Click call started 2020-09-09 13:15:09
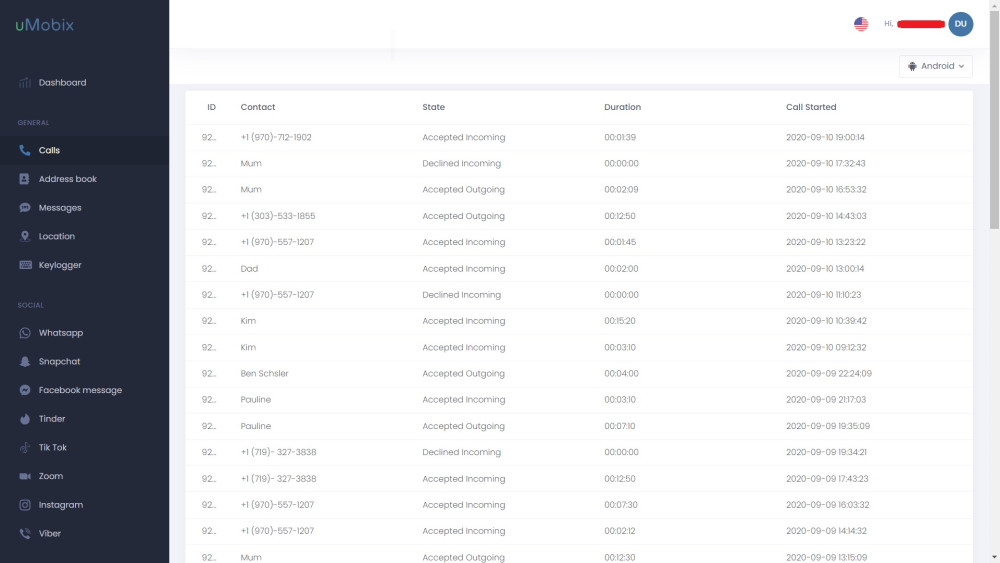Viewport: 1000px width, 563px height. (x=827, y=557)
